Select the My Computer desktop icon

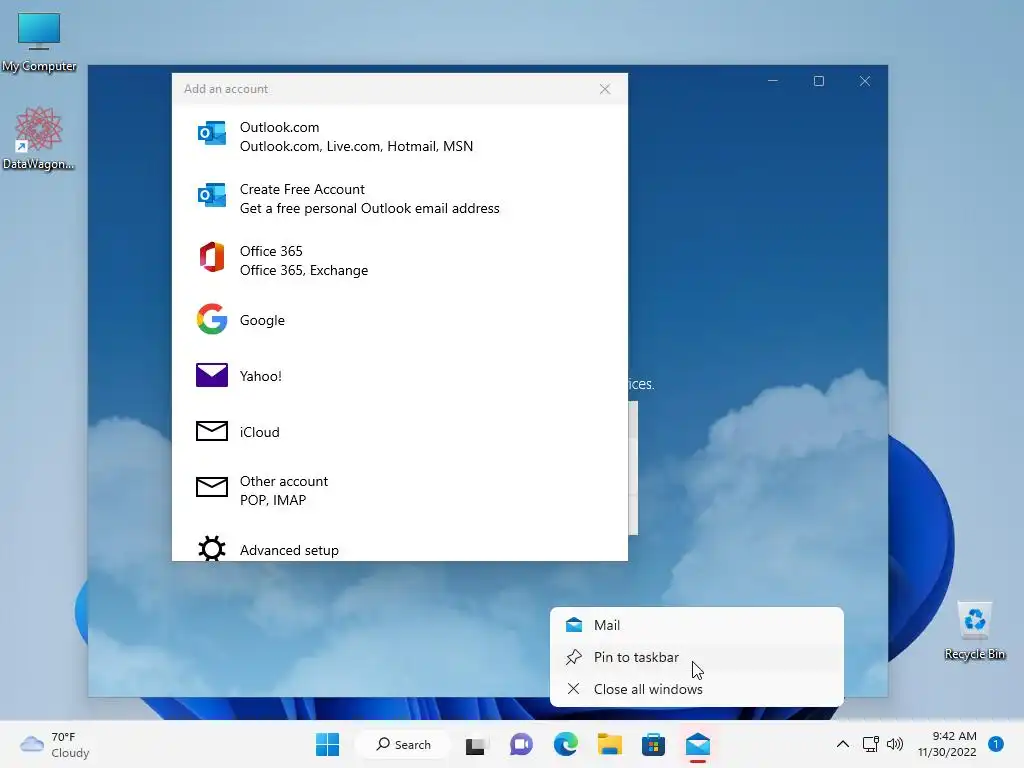pos(39,40)
